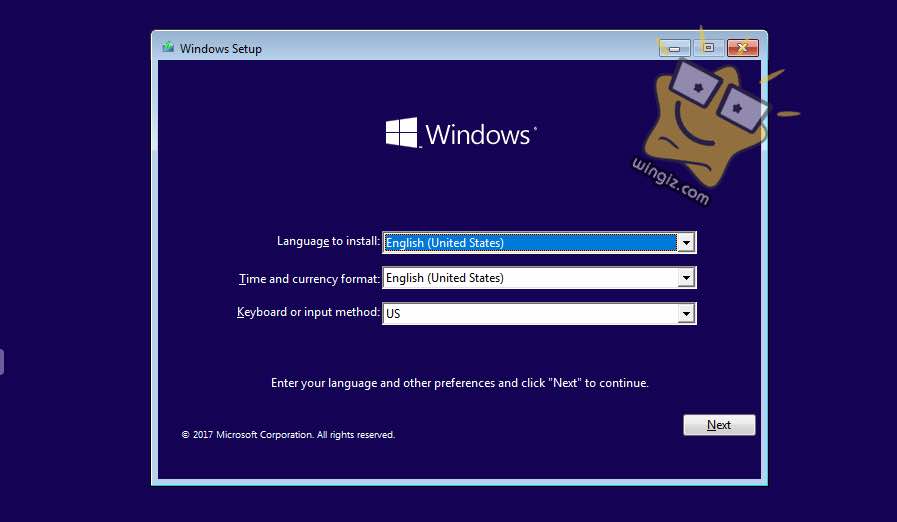Click the "Windows Setup" title text
This screenshot has width=897, height=522.
point(221,49)
